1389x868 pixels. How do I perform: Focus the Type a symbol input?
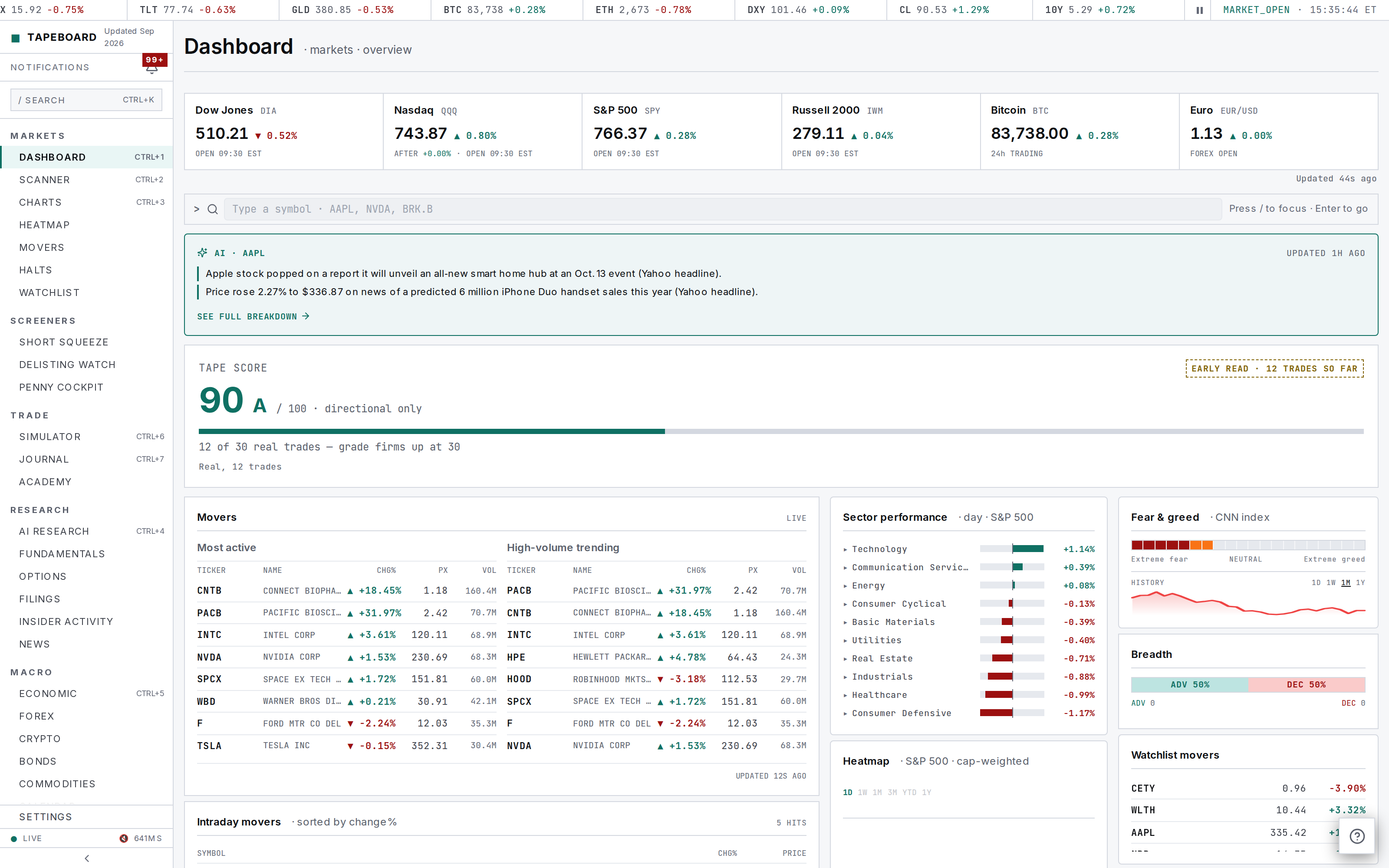click(x=723, y=209)
